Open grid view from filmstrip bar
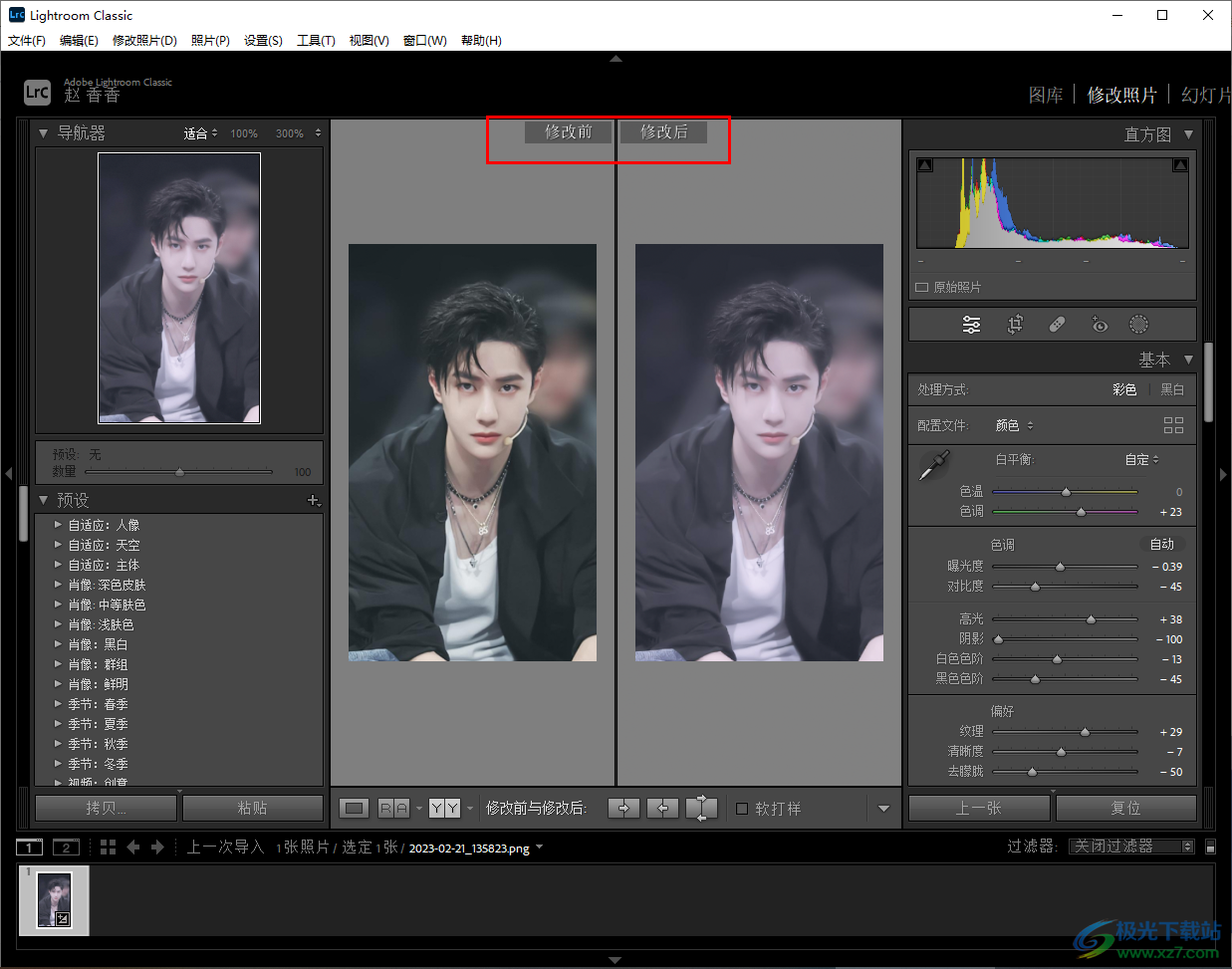Viewport: 1232px width, 969px height. tap(108, 847)
